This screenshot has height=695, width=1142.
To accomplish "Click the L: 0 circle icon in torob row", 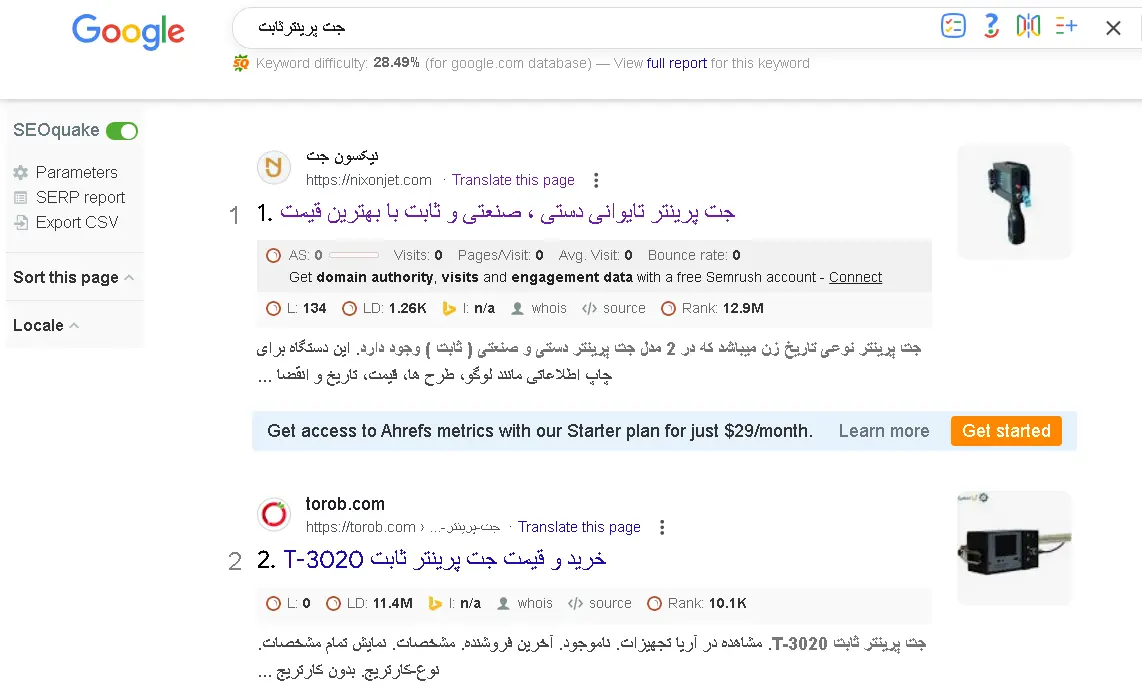I will tap(273, 604).
